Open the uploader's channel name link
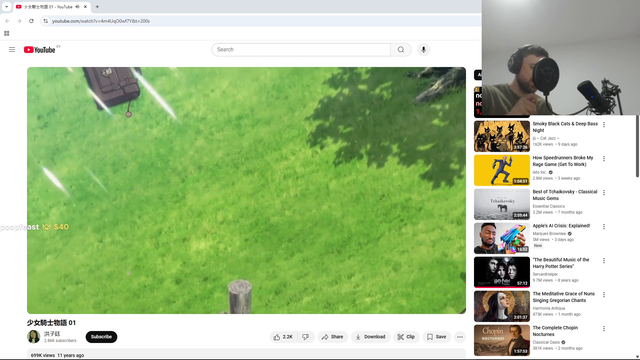The image size is (640, 360). [52, 334]
